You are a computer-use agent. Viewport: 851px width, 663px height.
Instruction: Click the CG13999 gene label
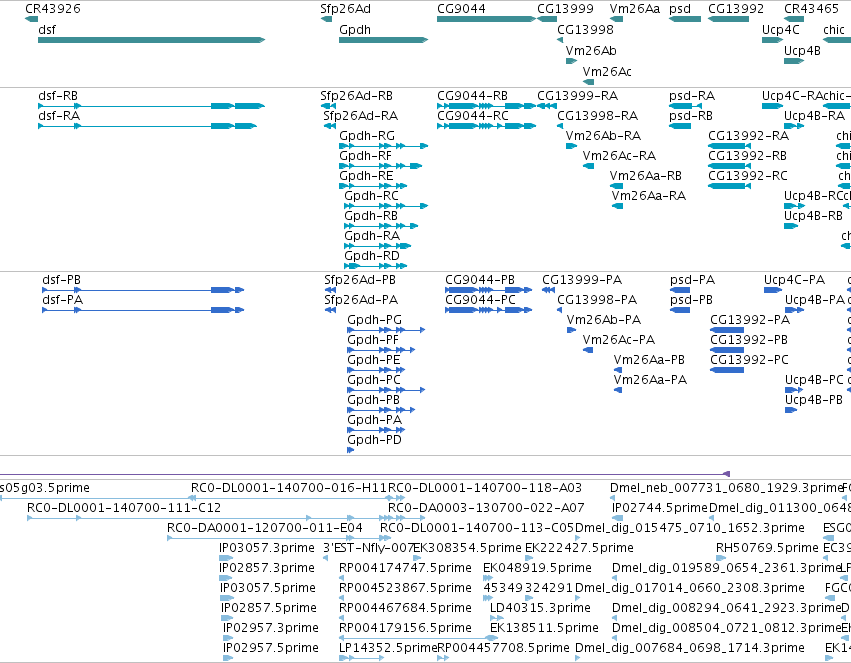coord(565,9)
